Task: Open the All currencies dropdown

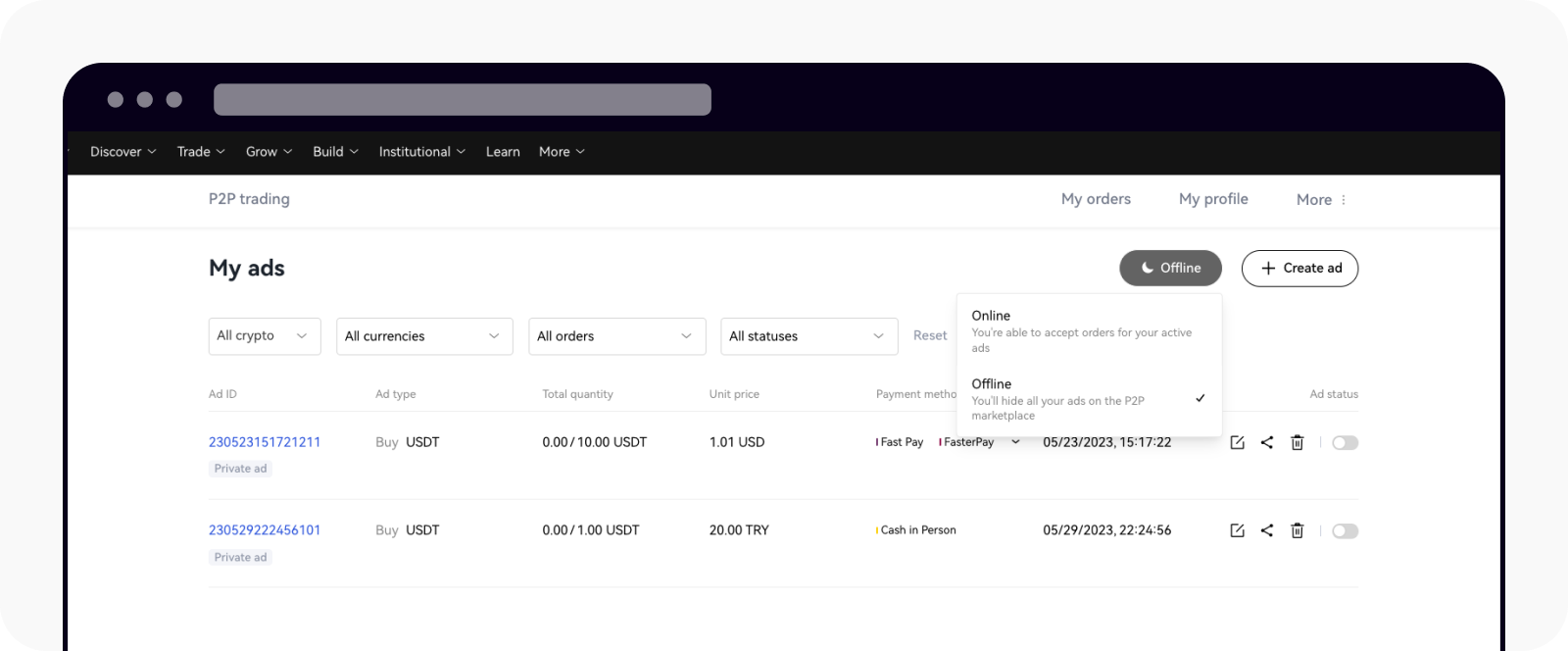Action: 424,336
